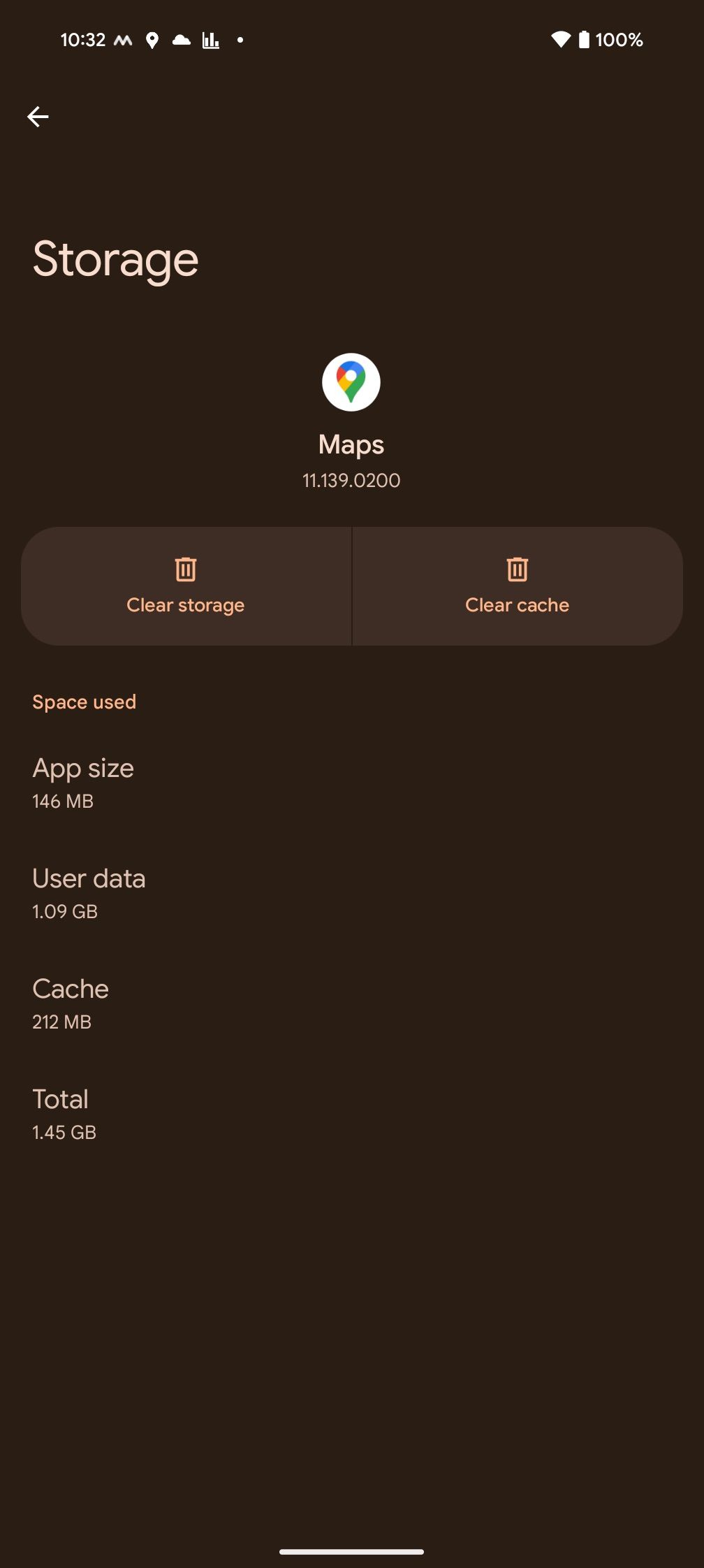
Task: Select the App size entry
Action: click(83, 782)
